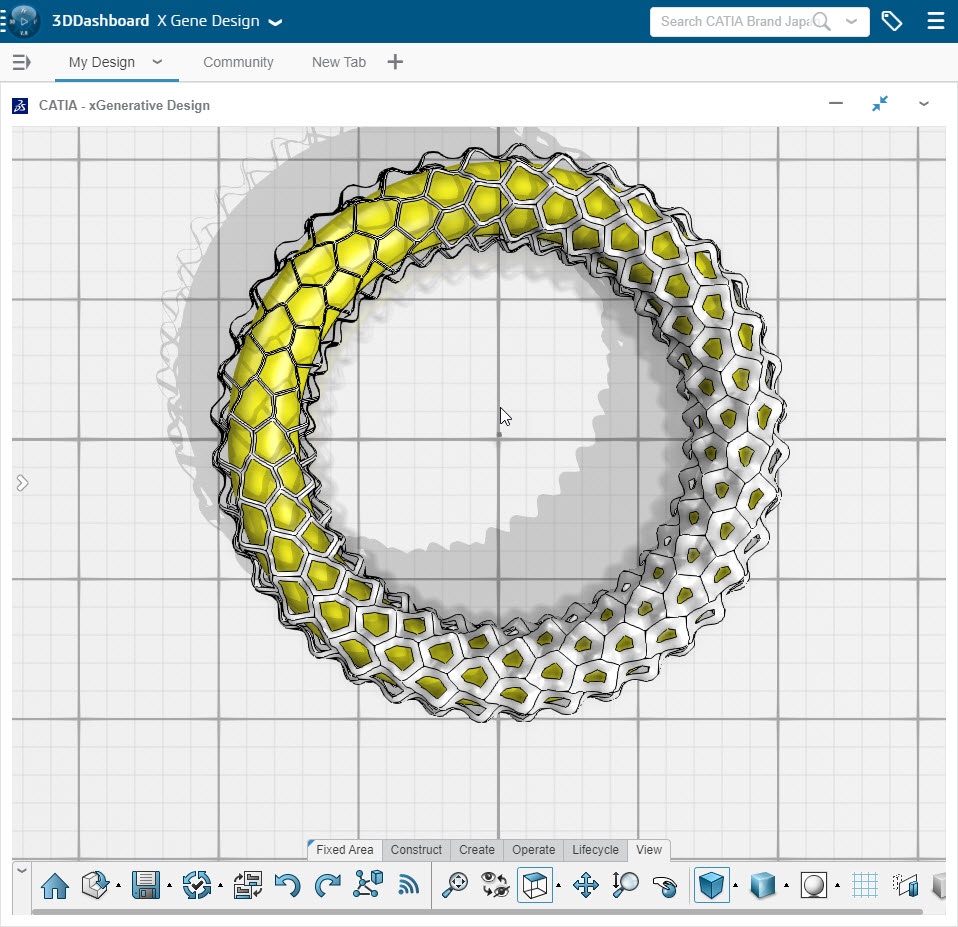
Task: Select the Pan four-arrow tool
Action: click(585, 885)
